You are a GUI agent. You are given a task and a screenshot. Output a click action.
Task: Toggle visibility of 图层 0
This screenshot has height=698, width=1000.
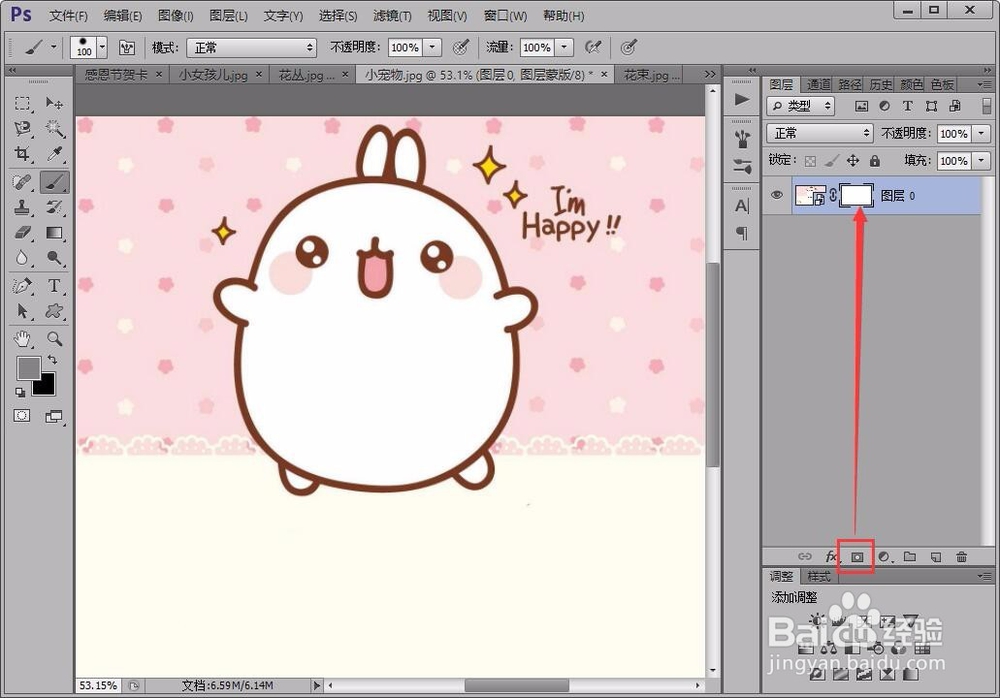[x=776, y=195]
